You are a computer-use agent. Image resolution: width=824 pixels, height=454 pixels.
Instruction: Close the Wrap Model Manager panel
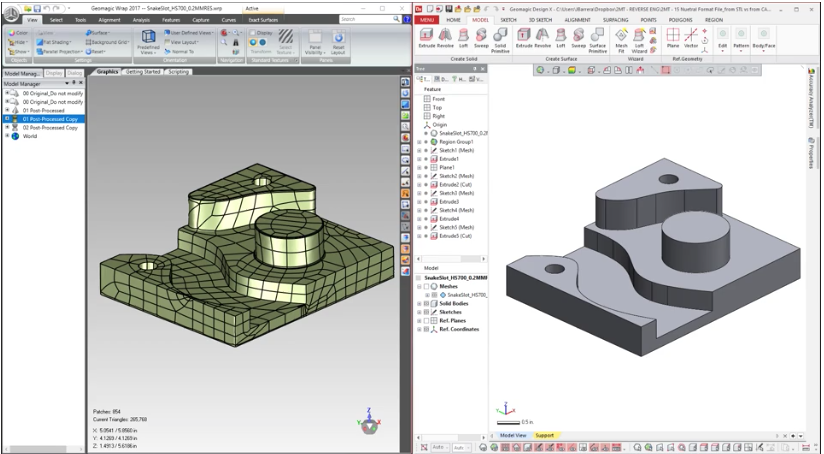pyautogui.click(x=80, y=83)
